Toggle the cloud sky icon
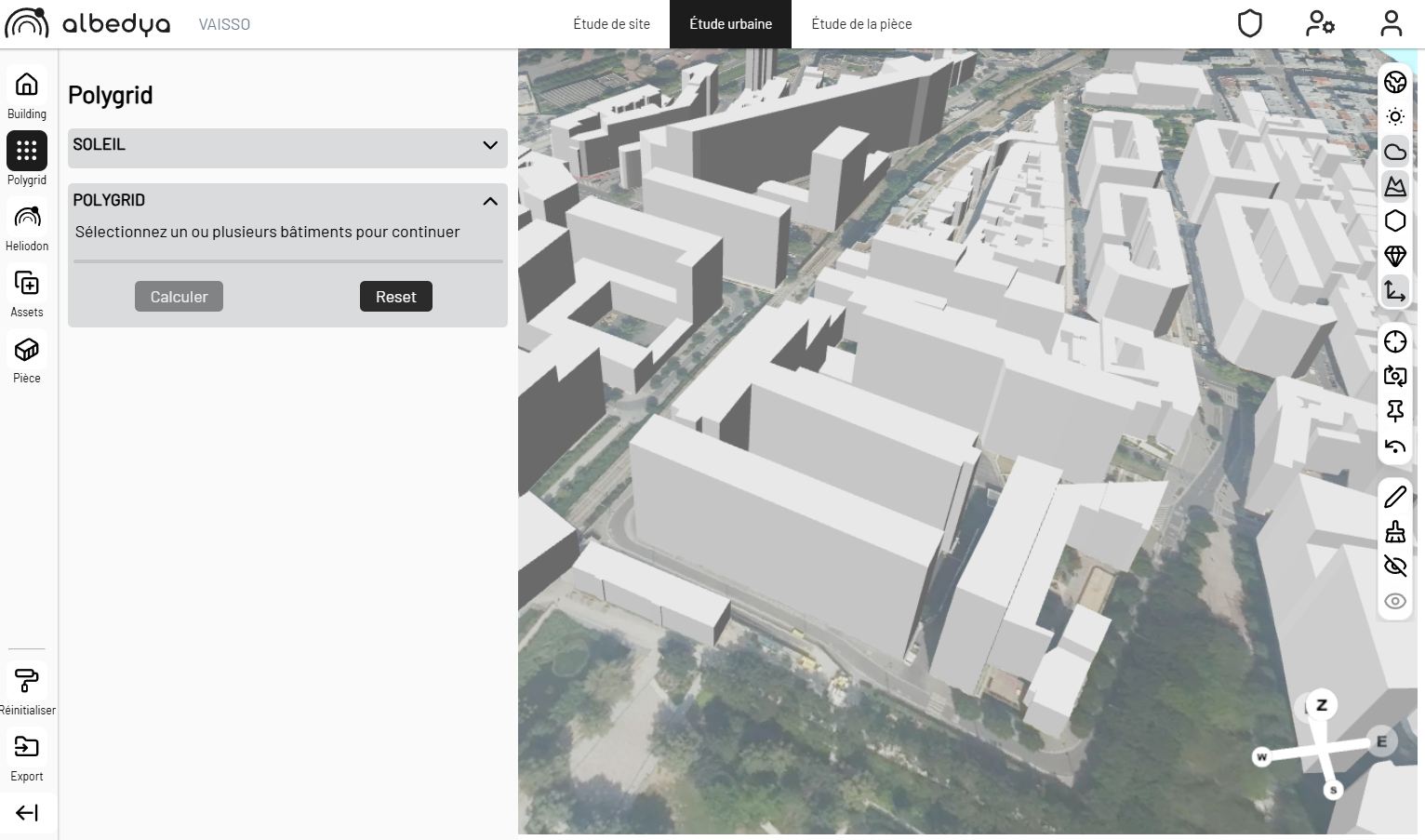The height and width of the screenshot is (840, 1425). click(x=1395, y=152)
